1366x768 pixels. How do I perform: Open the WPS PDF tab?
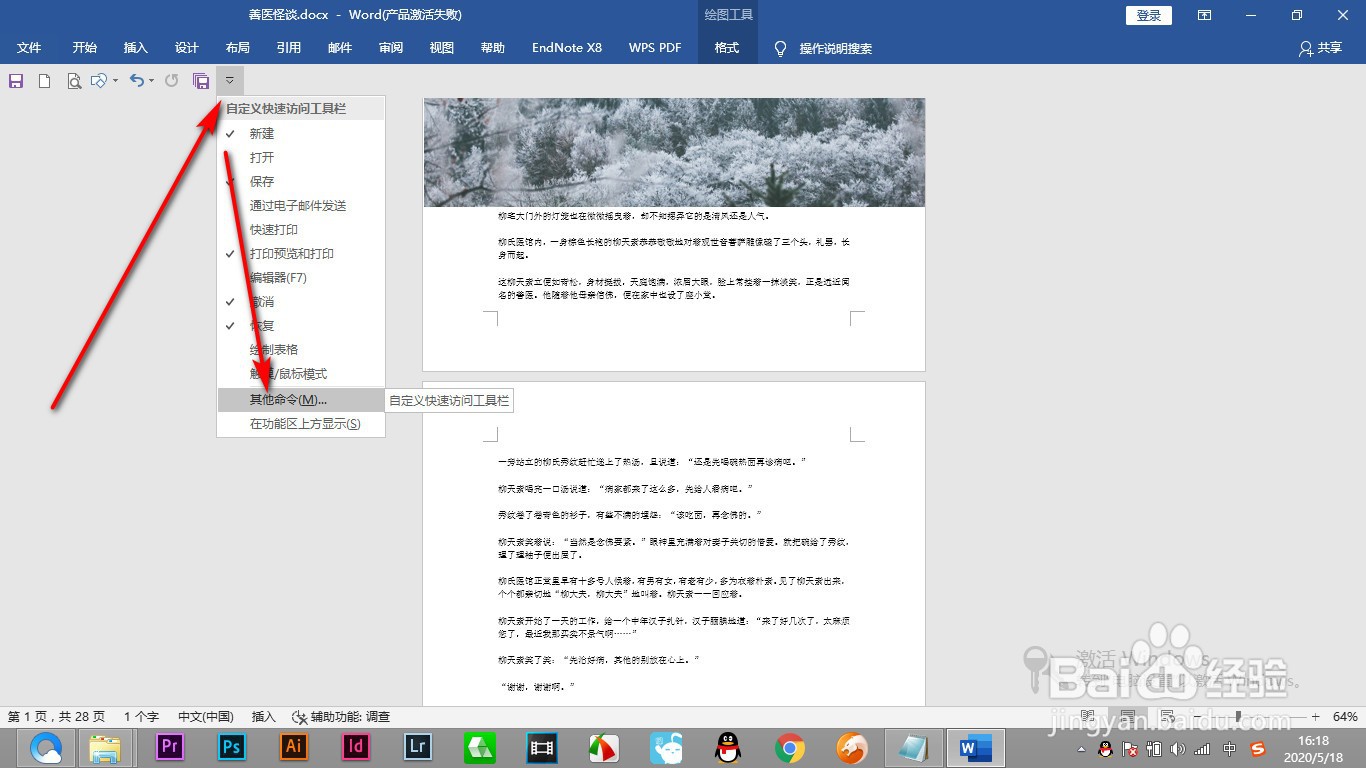655,47
